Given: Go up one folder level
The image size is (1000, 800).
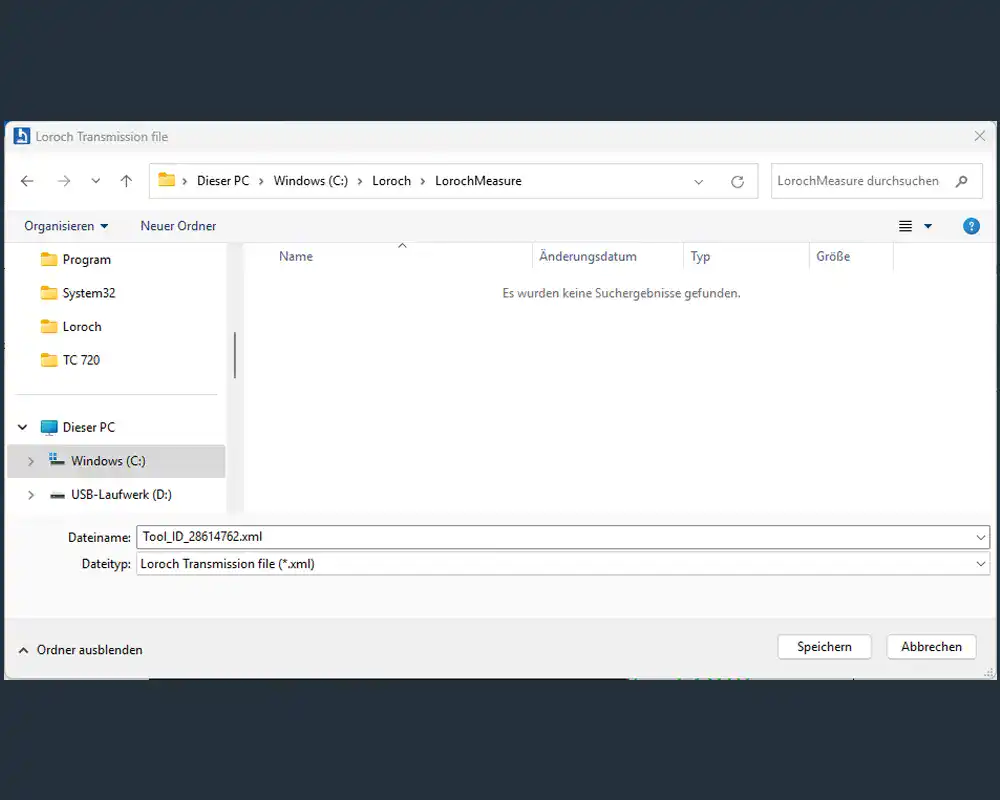Looking at the screenshot, I should point(126,181).
